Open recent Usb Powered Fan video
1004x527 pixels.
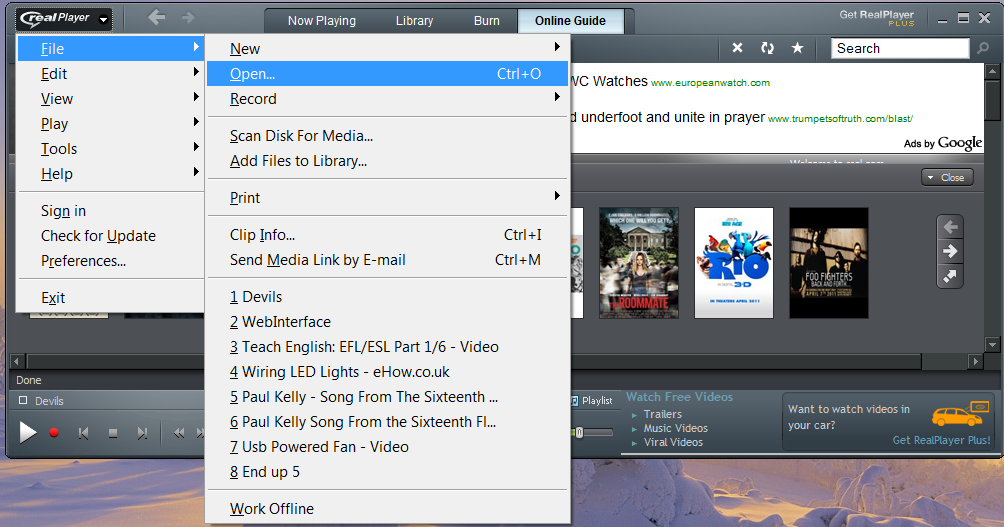tap(387, 447)
